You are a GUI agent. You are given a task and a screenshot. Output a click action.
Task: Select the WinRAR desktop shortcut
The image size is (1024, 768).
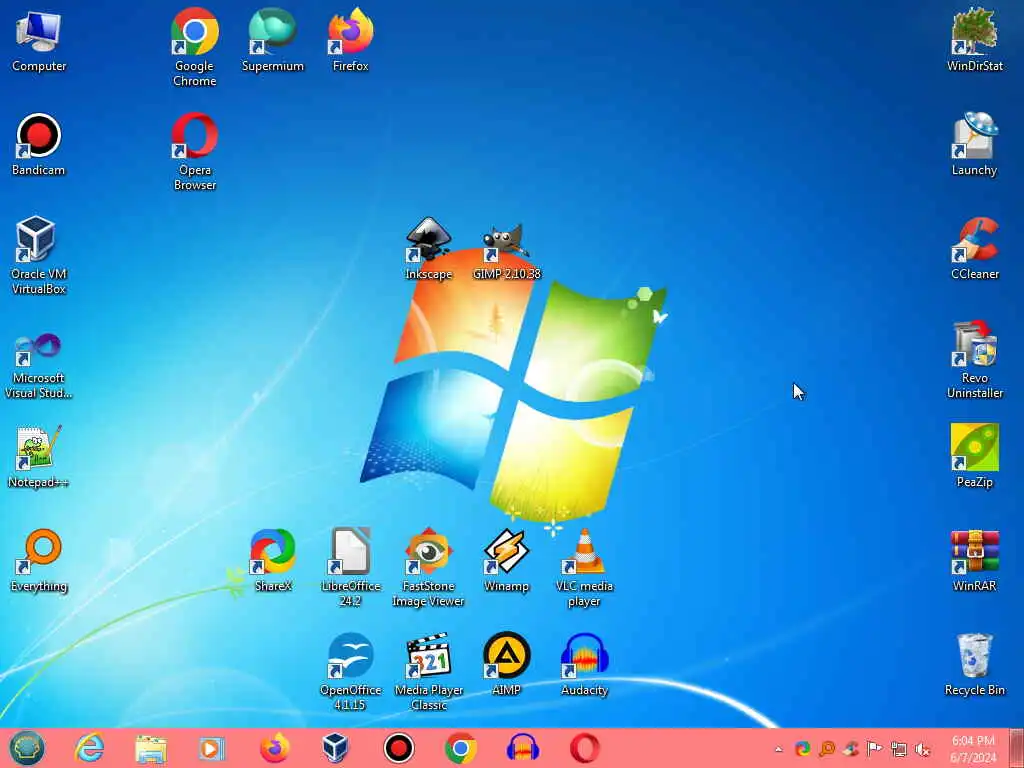click(x=974, y=561)
